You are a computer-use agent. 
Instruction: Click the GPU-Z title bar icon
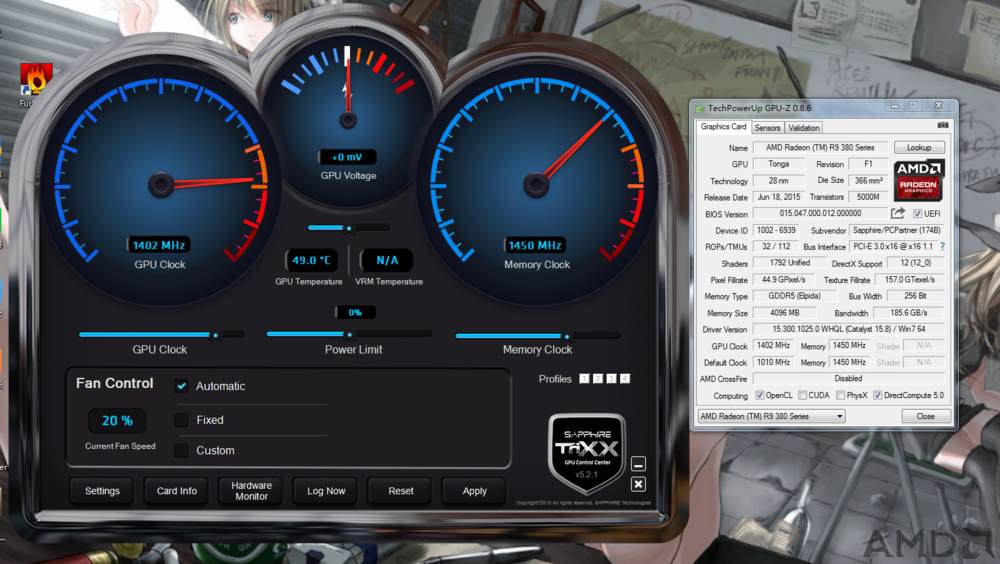pyautogui.click(x=700, y=108)
